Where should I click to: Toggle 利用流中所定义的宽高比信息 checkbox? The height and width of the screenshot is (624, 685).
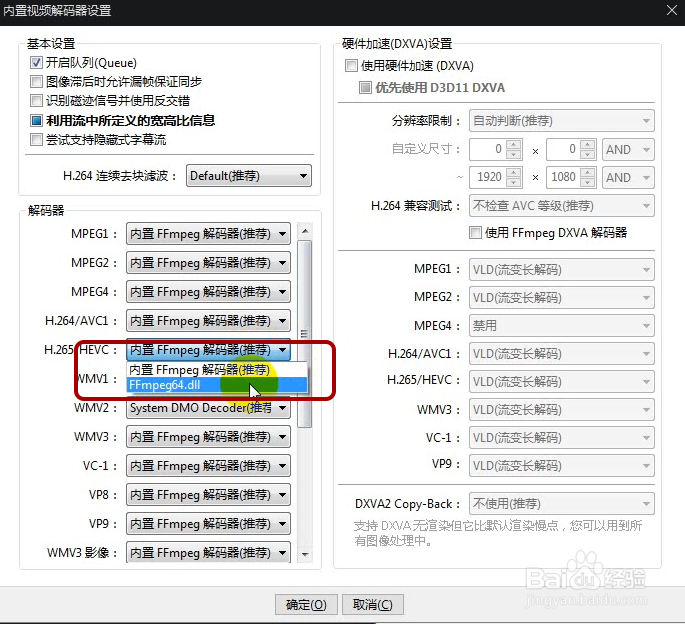click(36, 120)
